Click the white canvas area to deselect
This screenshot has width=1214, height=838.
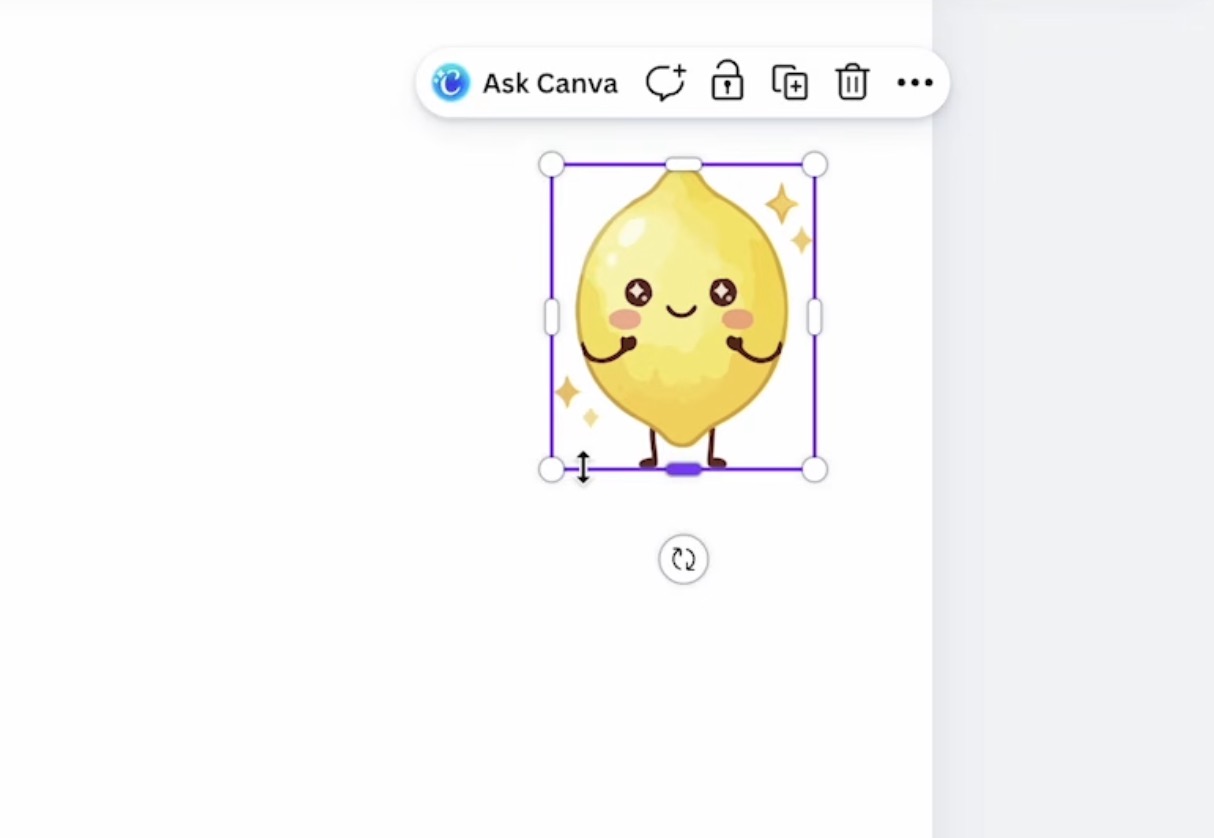pos(250,650)
